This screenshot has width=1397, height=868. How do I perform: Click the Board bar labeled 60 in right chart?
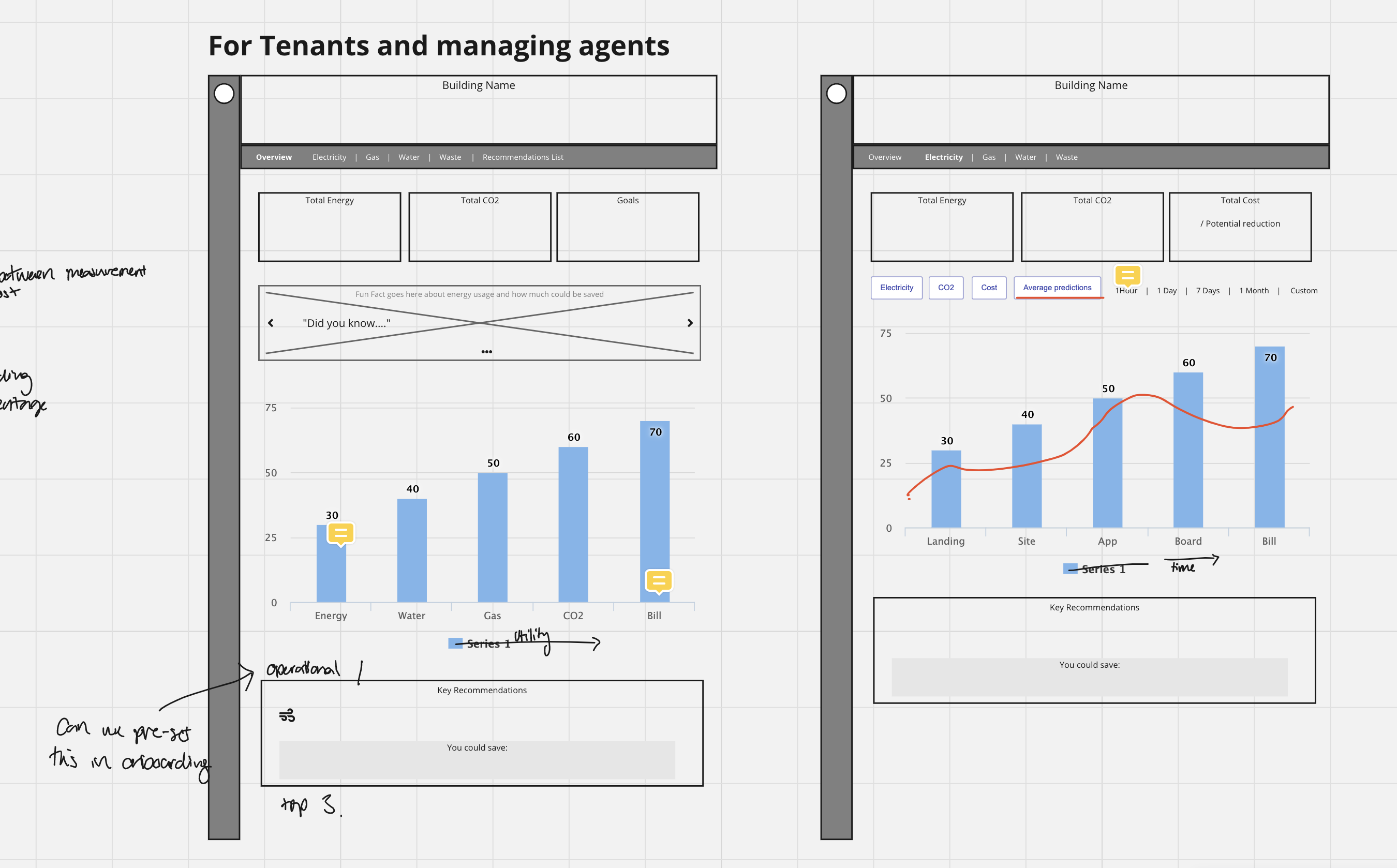[x=1188, y=450]
